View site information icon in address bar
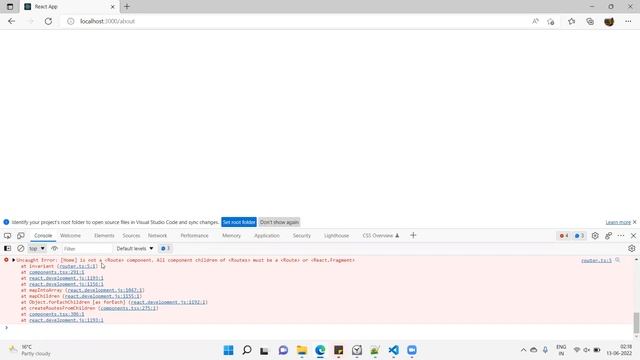This screenshot has height=360, width=640. (71, 21)
